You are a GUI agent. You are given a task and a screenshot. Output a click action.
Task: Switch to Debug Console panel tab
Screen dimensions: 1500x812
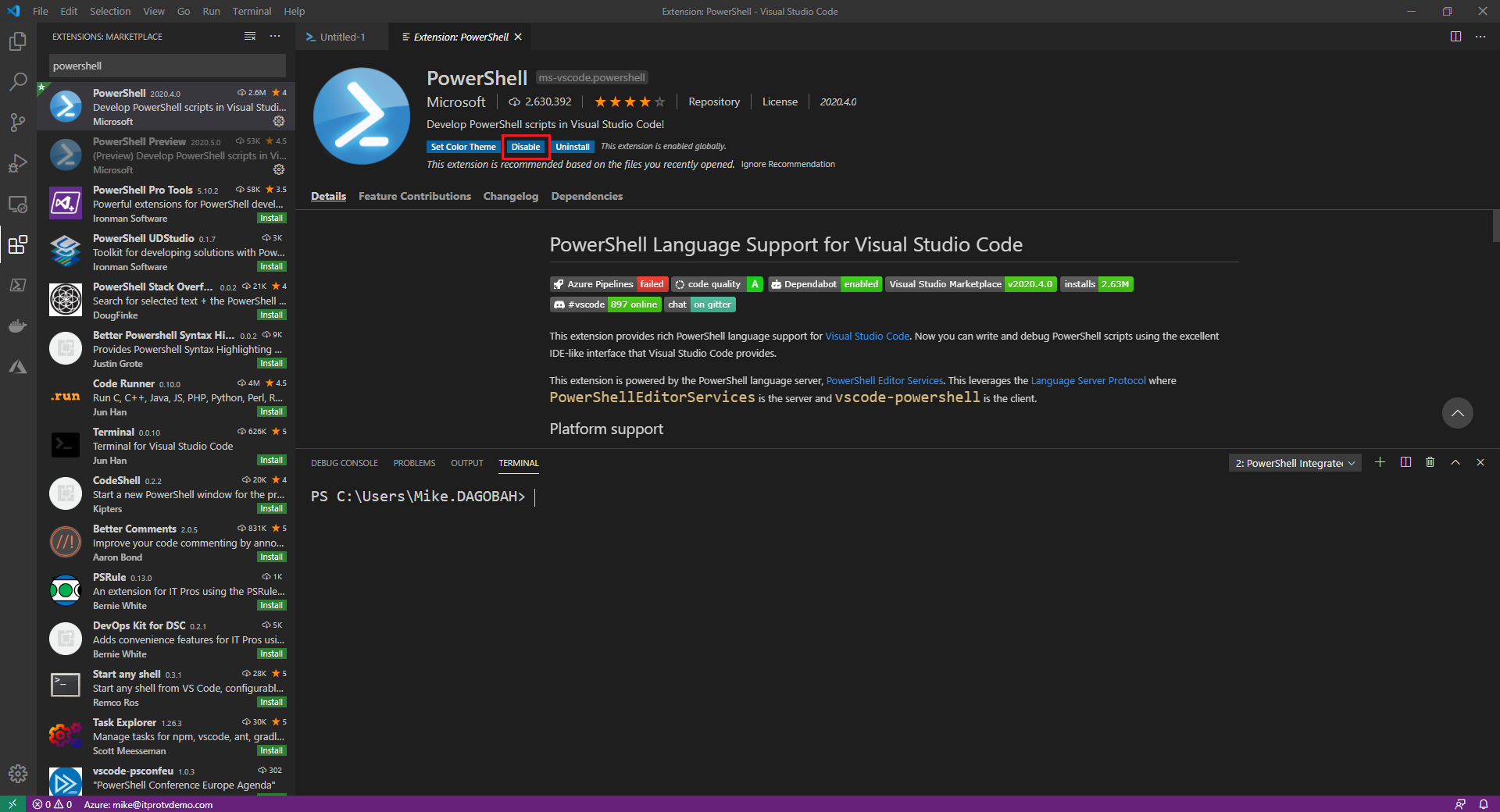click(345, 463)
